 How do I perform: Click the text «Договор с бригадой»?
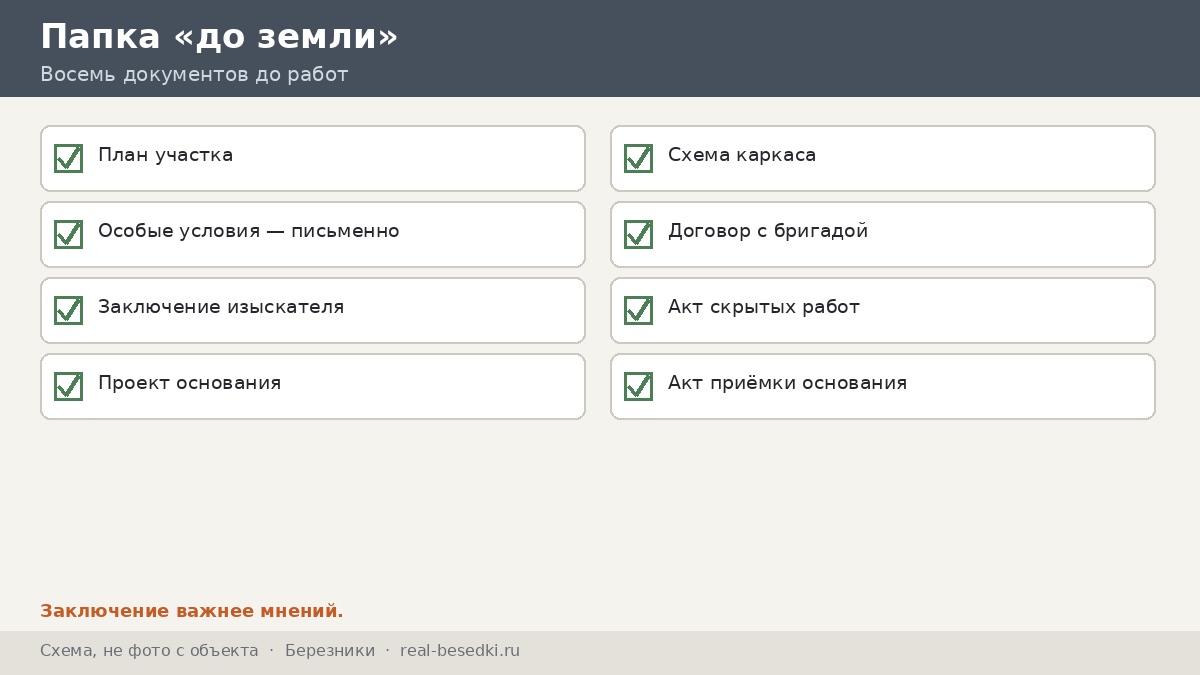point(768,231)
